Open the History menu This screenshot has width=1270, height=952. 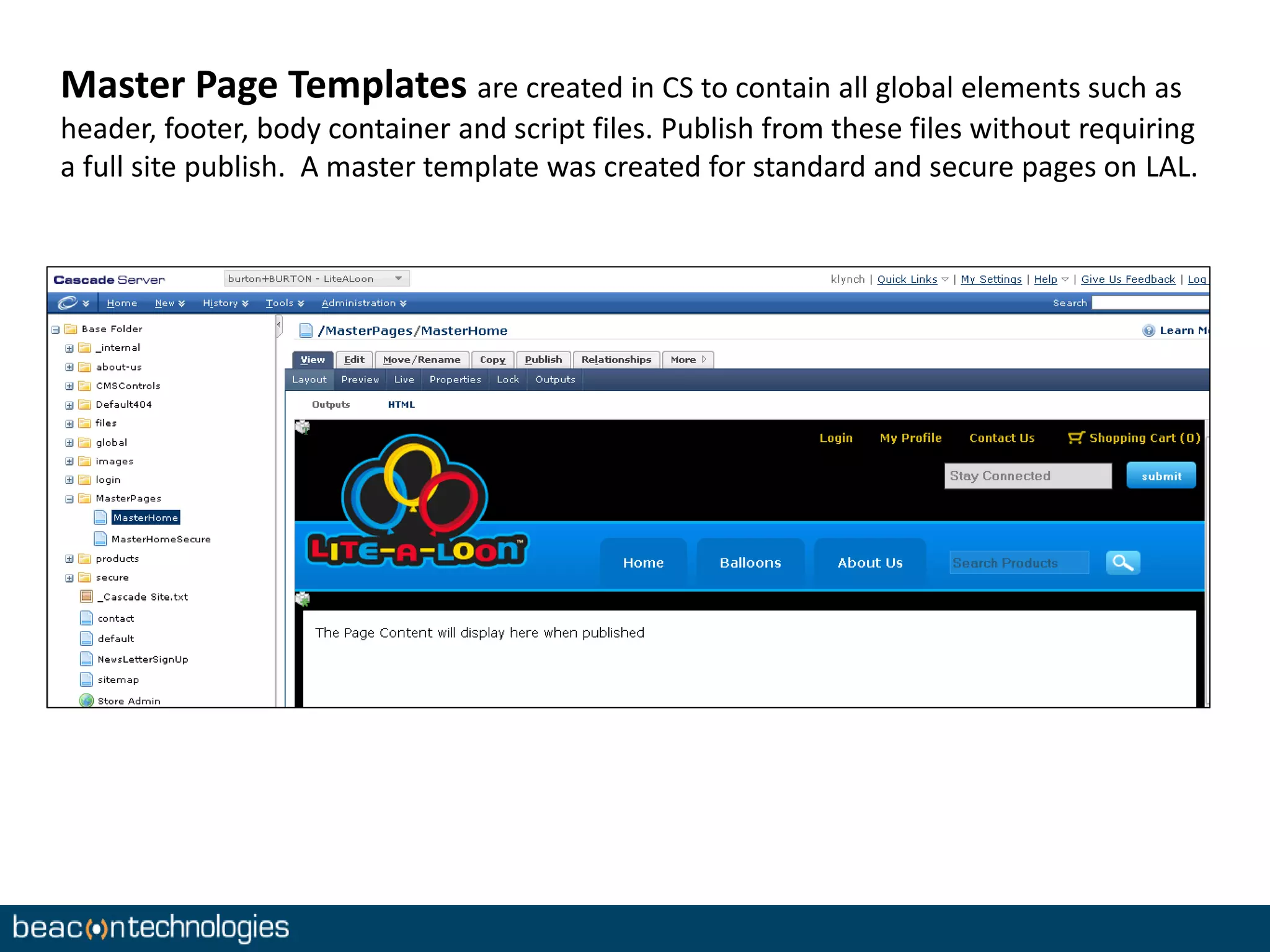[x=226, y=303]
